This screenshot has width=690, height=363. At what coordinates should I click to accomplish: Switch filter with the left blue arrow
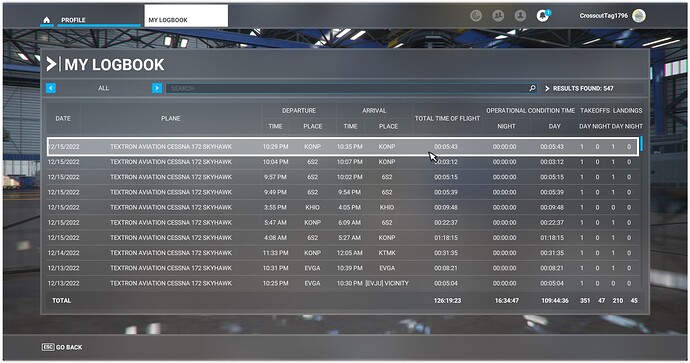click(x=51, y=88)
